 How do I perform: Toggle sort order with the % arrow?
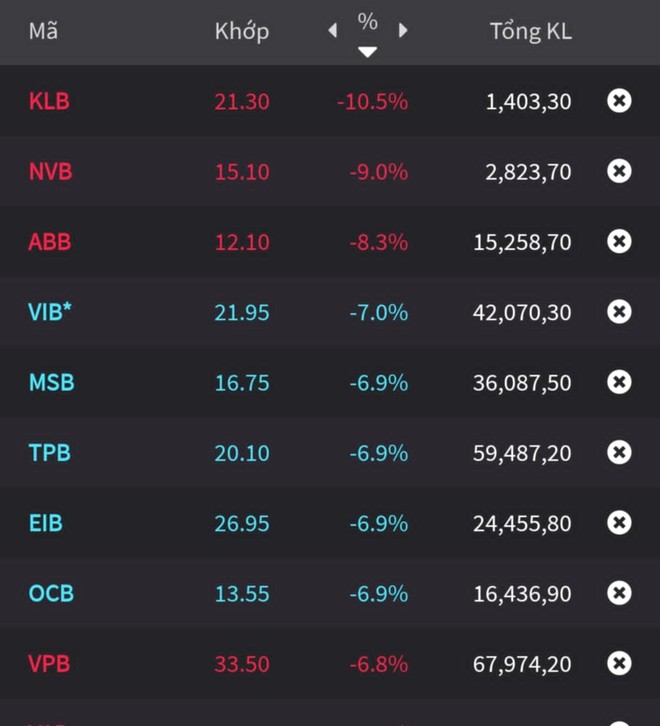click(367, 52)
